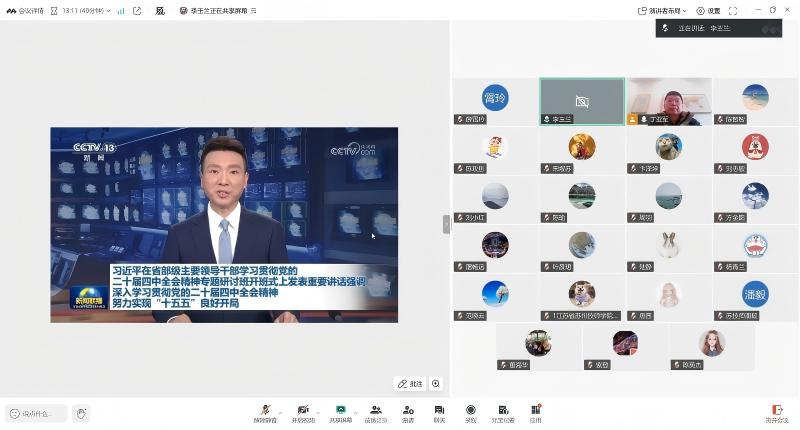
Task: Open meeting details in top-left corner
Action: click(27, 11)
